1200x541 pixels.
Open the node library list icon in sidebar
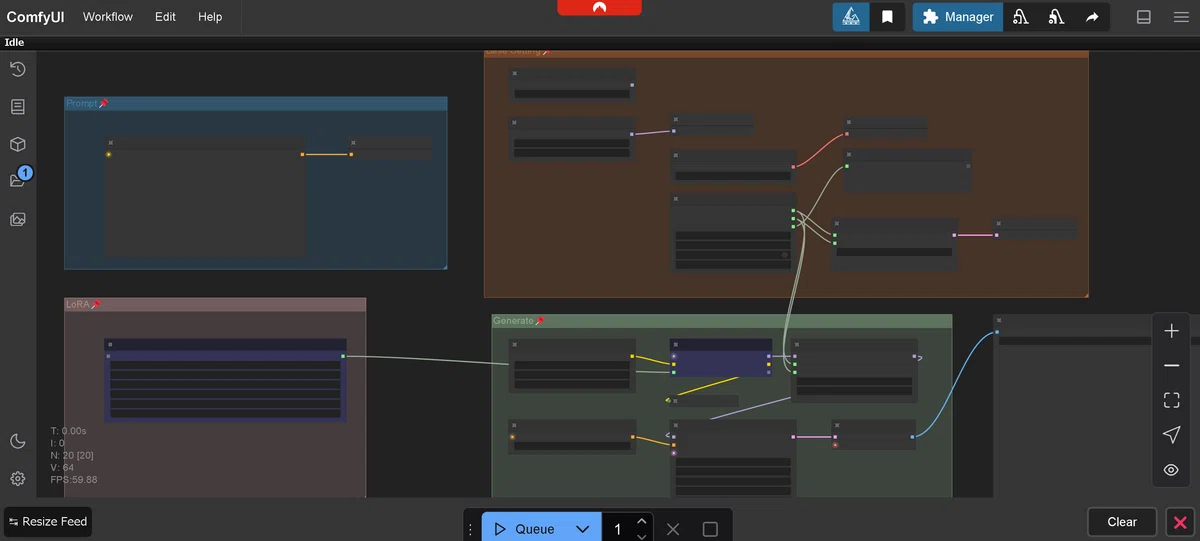(17, 106)
